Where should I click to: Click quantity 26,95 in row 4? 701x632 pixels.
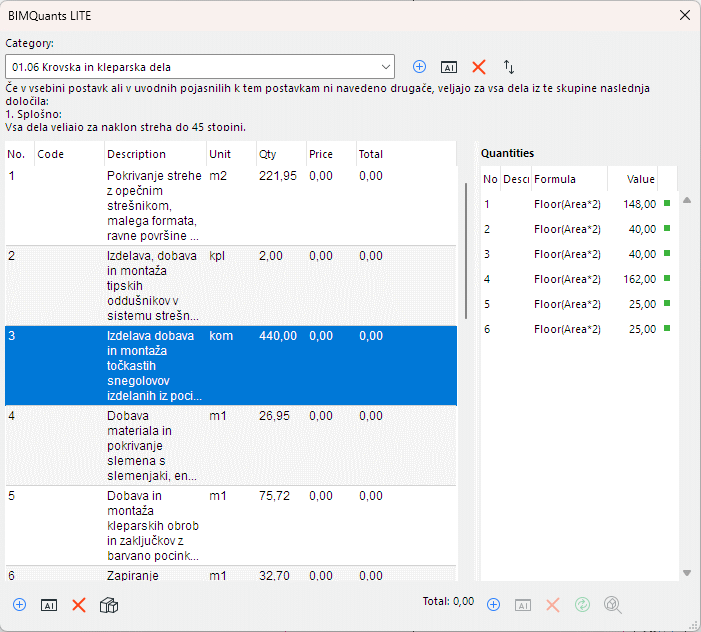(274, 416)
